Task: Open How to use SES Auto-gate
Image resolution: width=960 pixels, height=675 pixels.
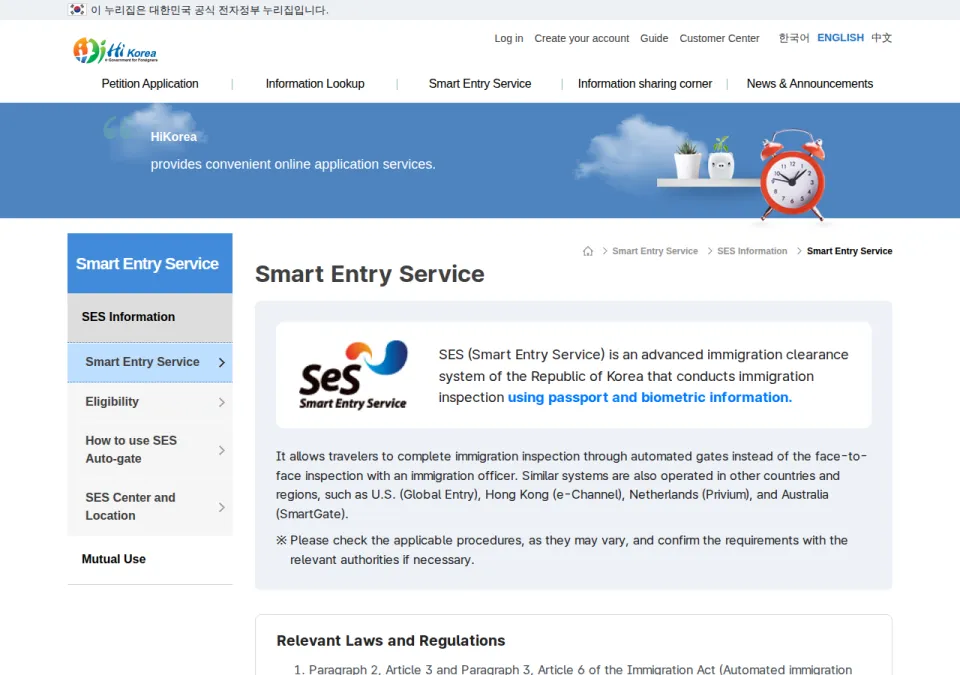Action: 150,450
